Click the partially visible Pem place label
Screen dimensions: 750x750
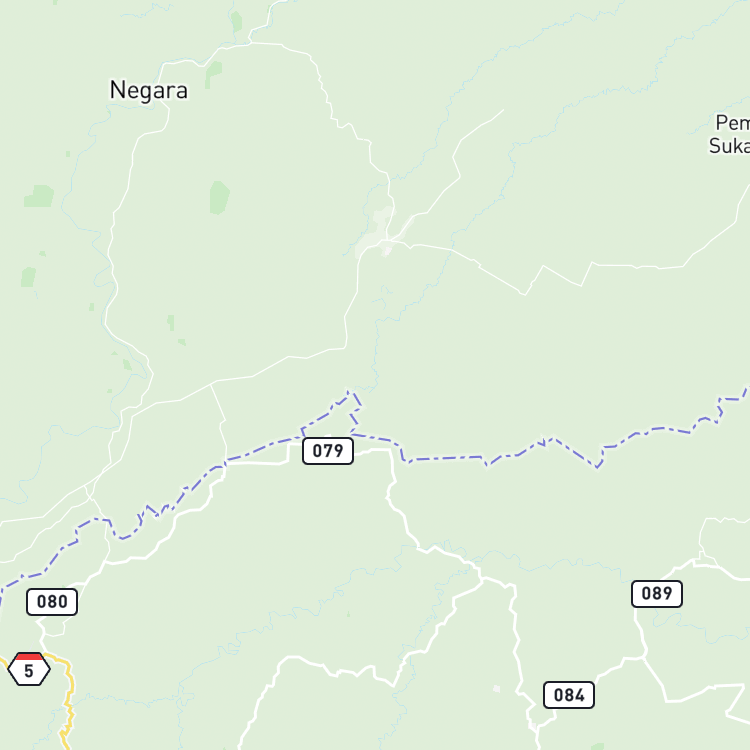[732, 123]
